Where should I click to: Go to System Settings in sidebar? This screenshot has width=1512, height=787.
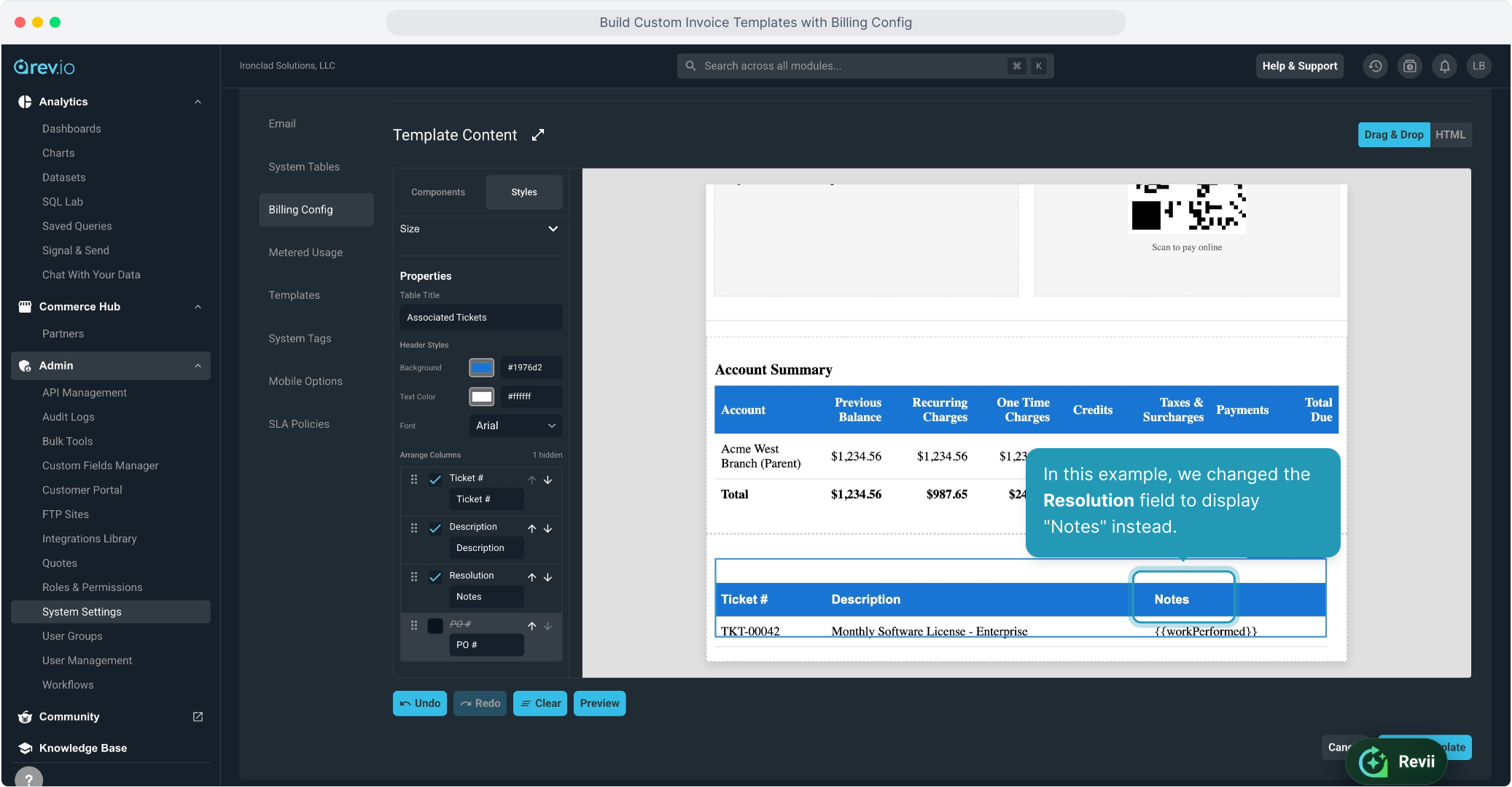[111, 612]
